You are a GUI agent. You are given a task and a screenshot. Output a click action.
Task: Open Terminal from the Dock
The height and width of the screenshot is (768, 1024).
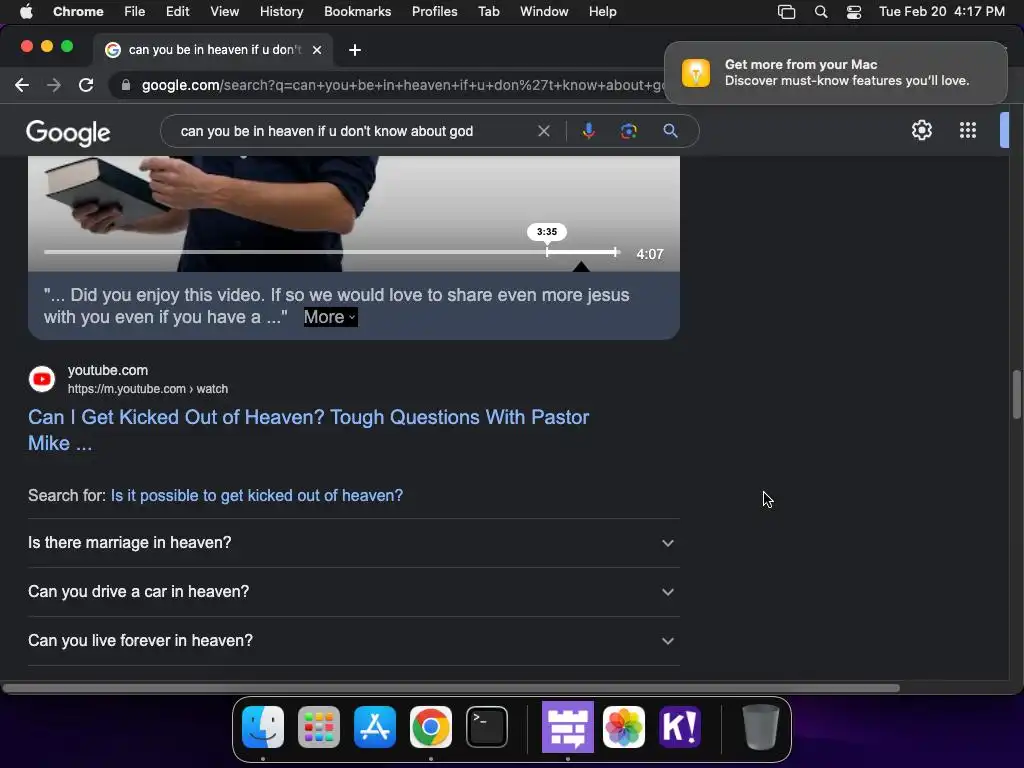click(x=487, y=727)
